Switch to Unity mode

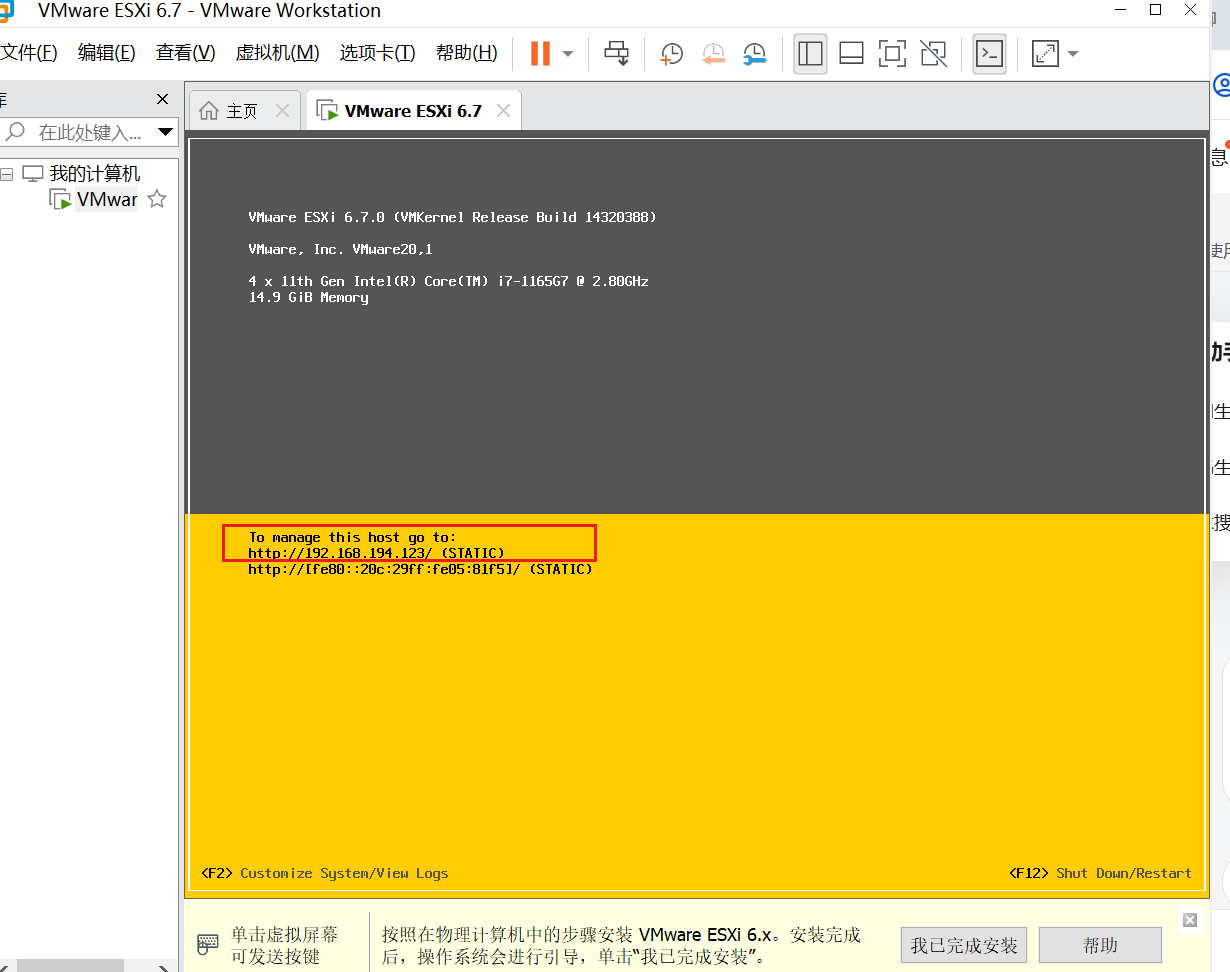[x=933, y=53]
